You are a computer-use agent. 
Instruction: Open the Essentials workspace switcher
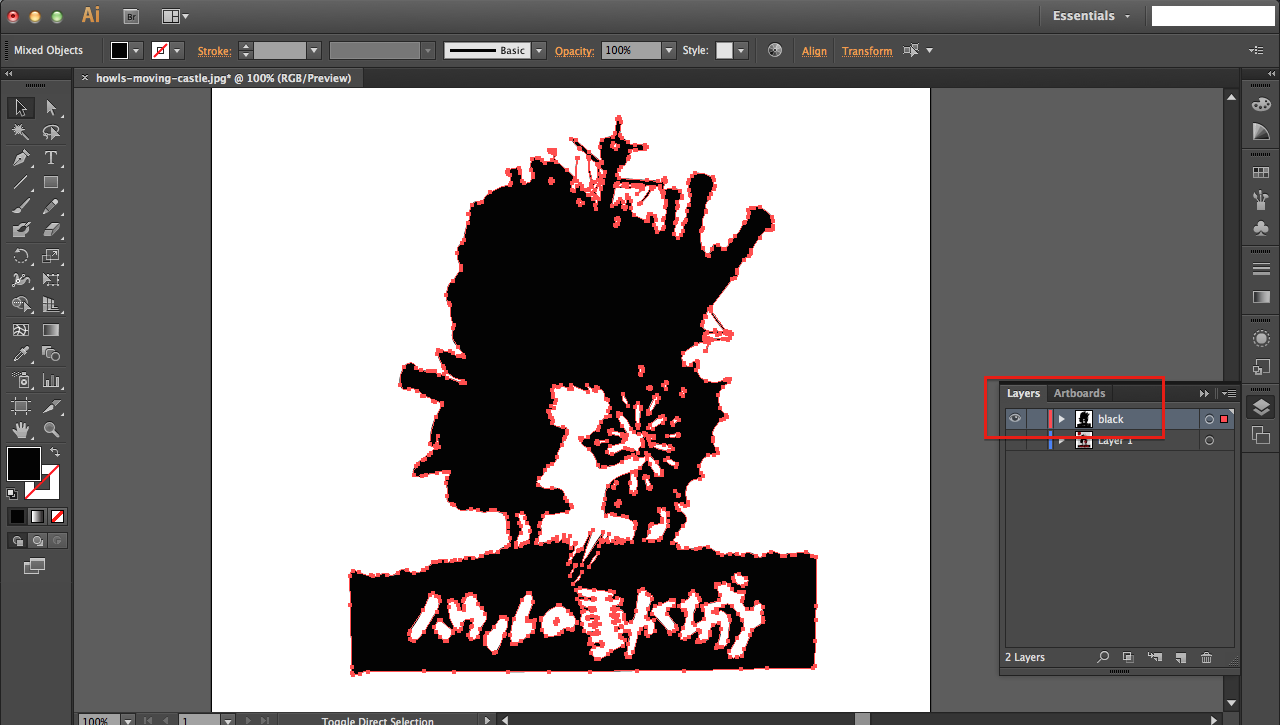pos(1092,16)
